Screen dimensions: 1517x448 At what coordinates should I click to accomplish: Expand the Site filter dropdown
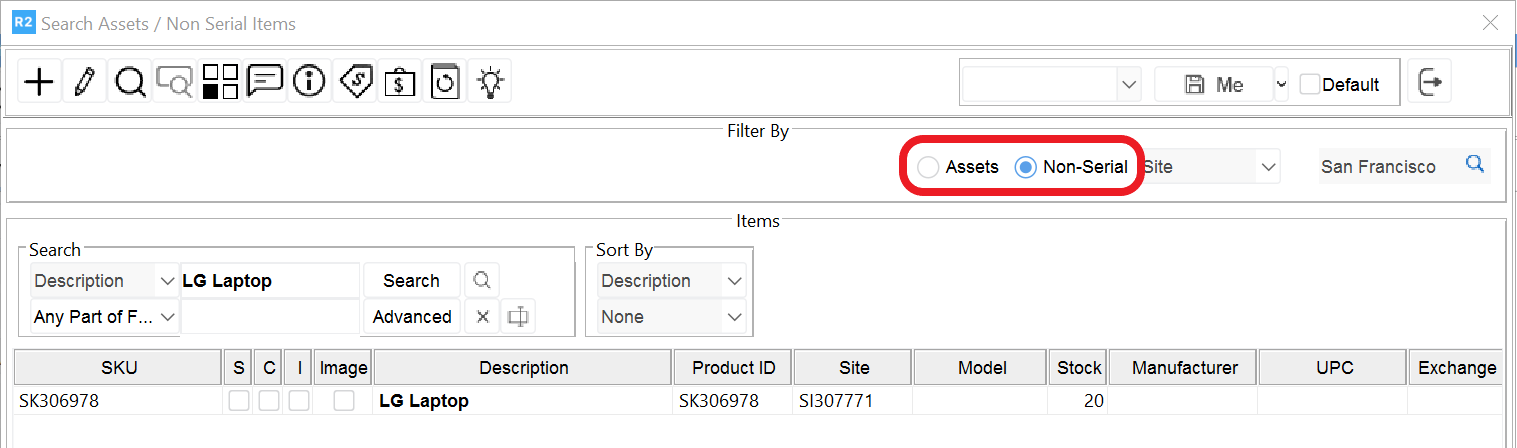pyautogui.click(x=1268, y=167)
